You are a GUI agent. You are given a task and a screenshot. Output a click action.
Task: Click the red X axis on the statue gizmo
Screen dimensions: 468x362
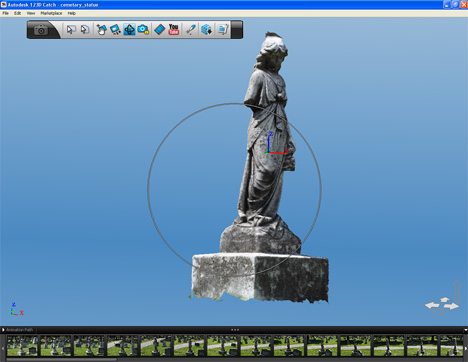point(278,153)
